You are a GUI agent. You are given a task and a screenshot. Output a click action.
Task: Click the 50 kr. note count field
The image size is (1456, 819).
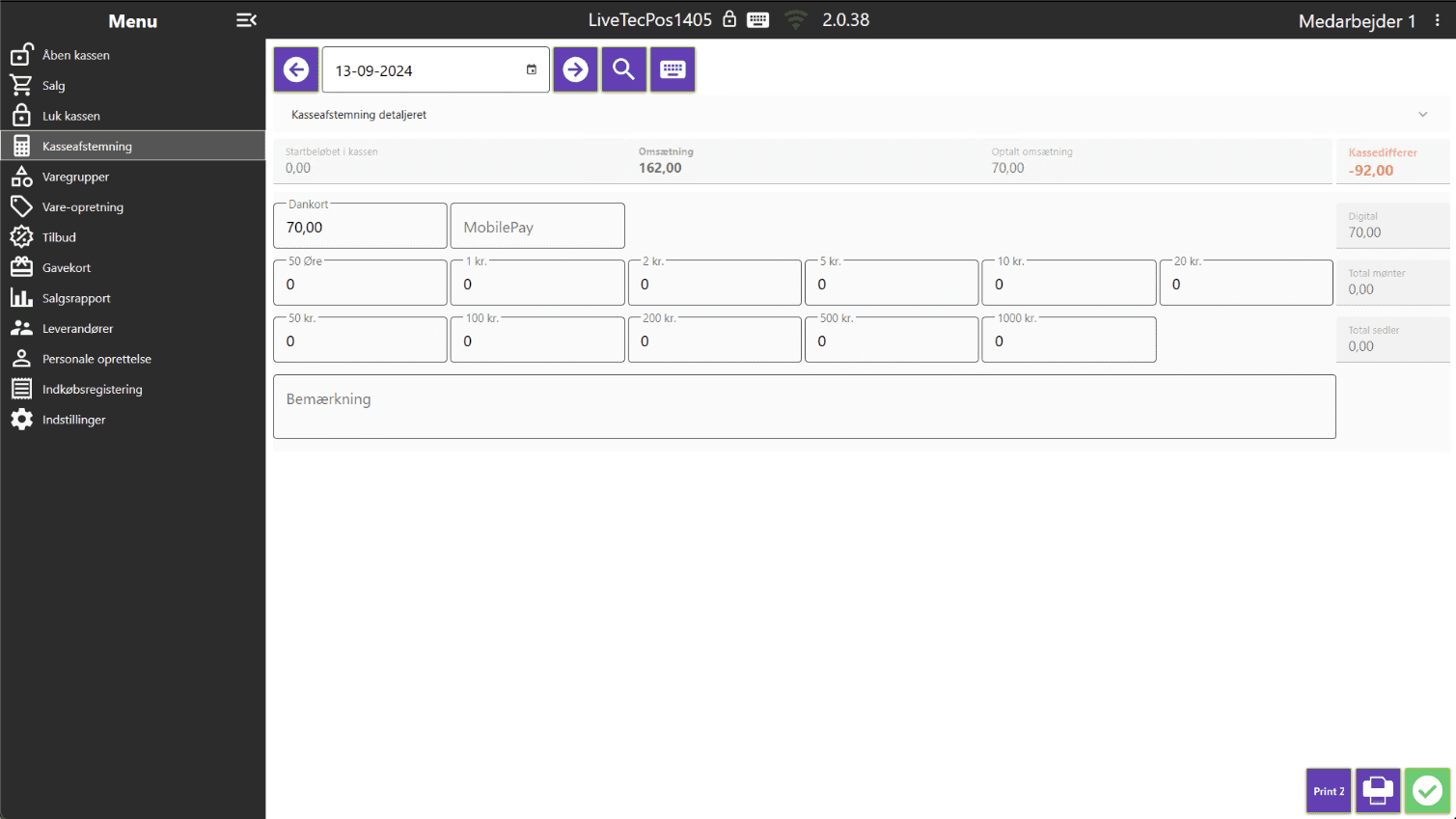tap(360, 340)
